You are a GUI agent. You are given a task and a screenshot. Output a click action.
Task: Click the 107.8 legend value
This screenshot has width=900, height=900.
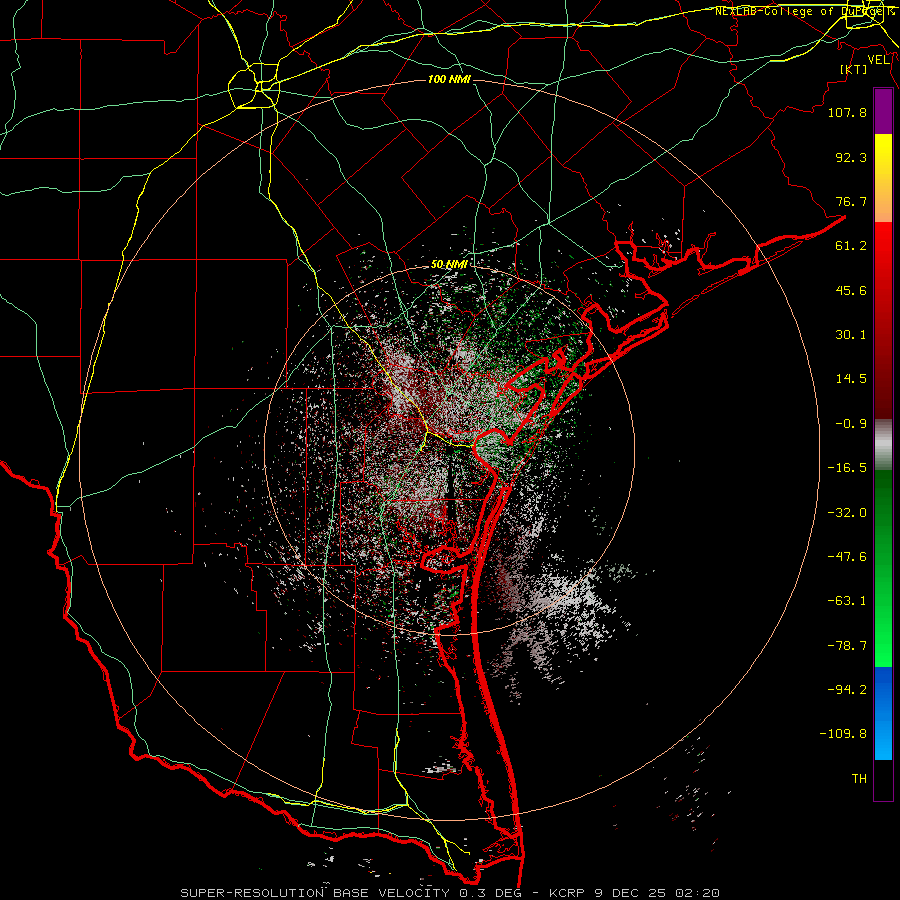click(847, 112)
